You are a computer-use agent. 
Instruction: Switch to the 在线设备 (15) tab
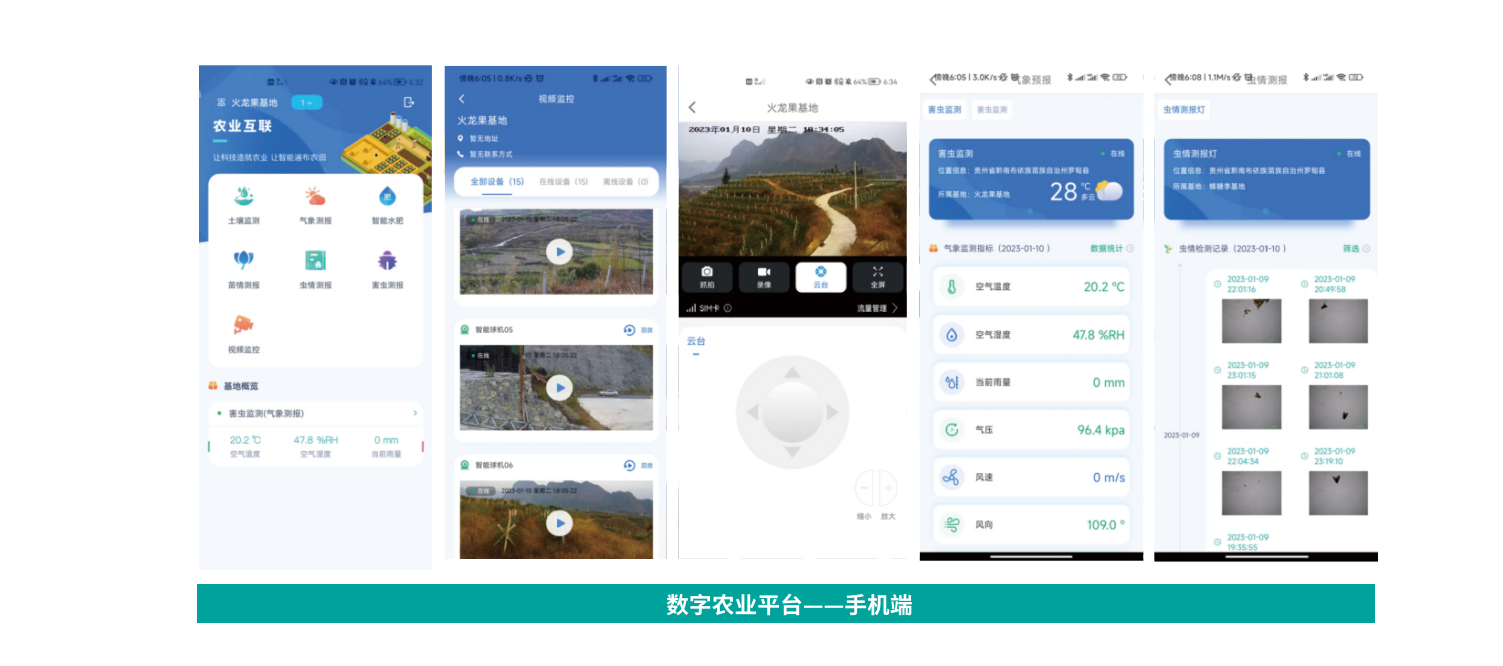click(563, 182)
